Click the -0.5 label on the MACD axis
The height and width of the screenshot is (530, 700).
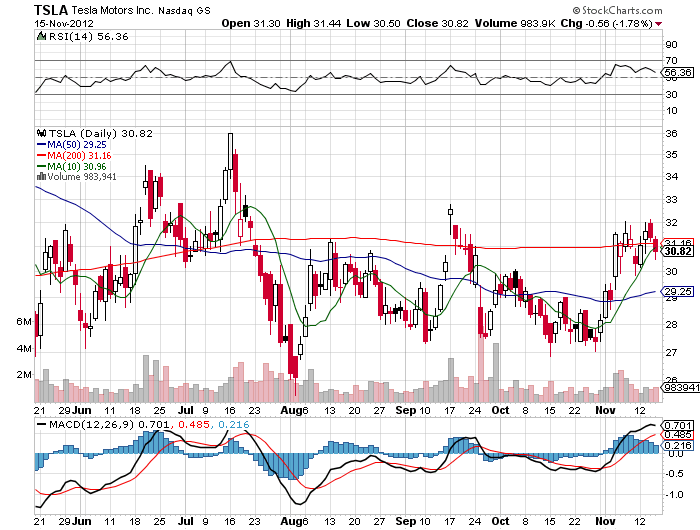coord(674,473)
